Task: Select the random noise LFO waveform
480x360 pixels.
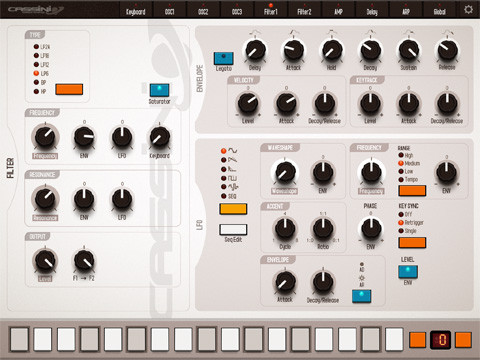Action: coord(229,187)
